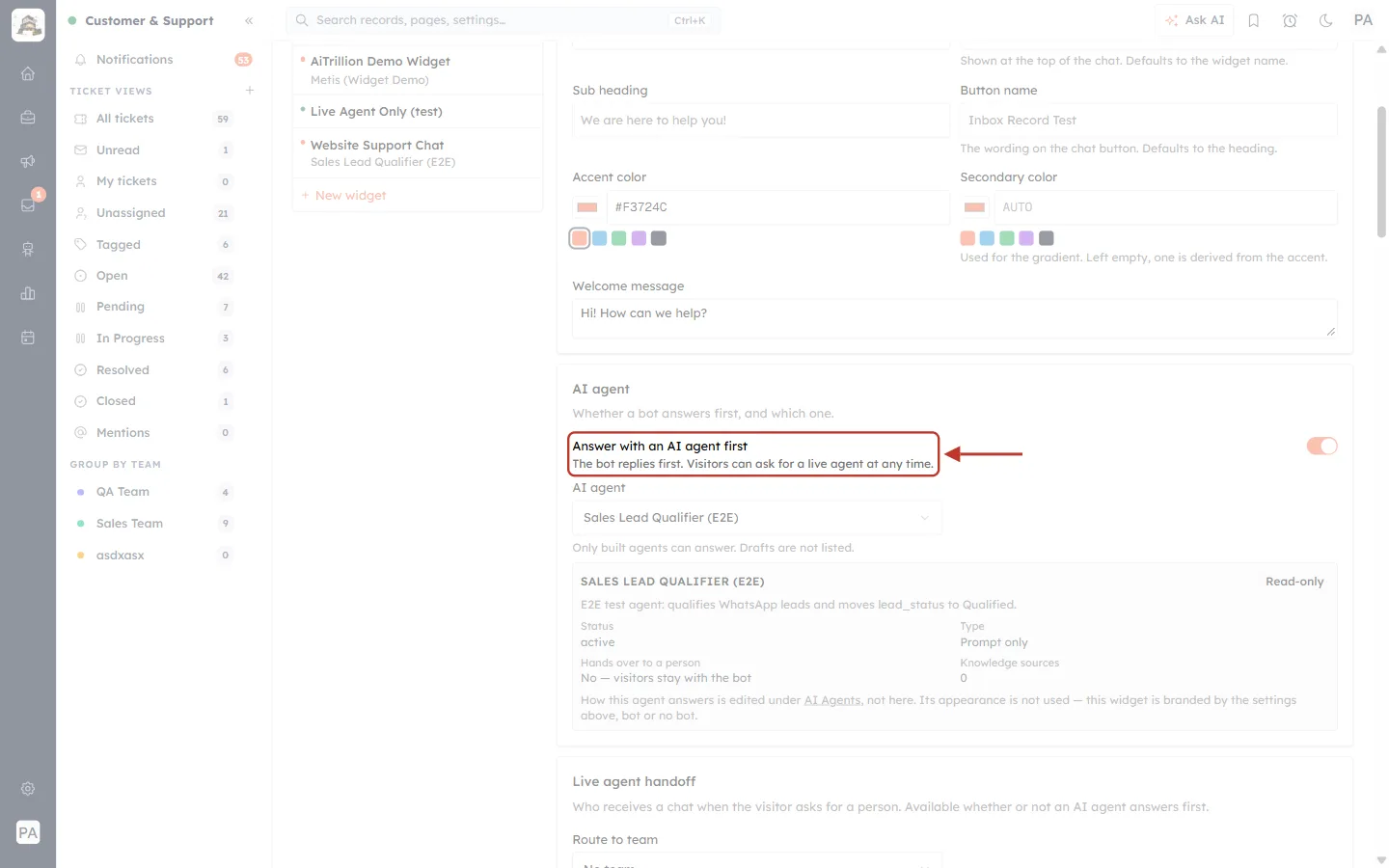Open the robot AI agents icon
The width and height of the screenshot is (1389, 868).
click(x=28, y=249)
